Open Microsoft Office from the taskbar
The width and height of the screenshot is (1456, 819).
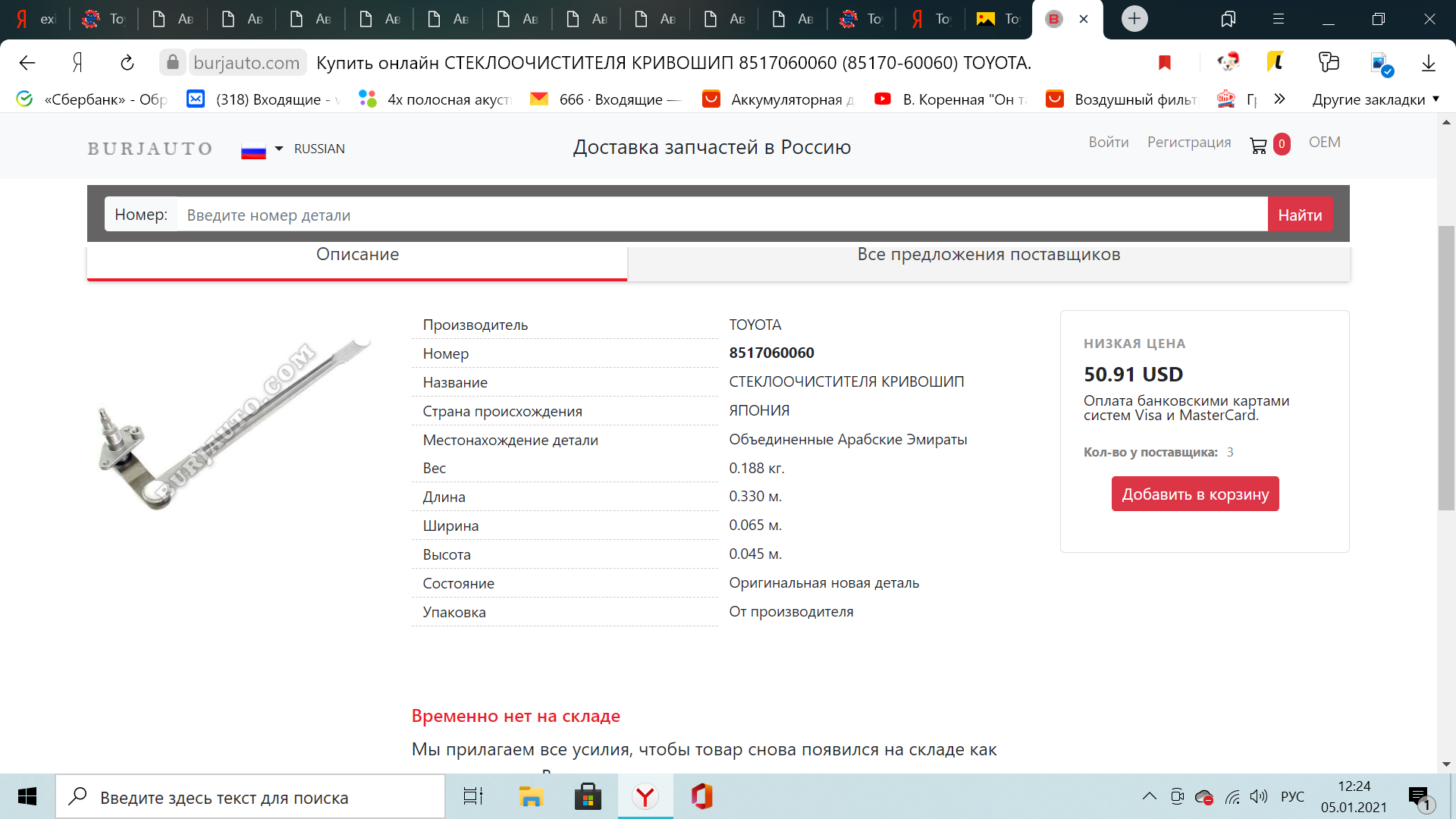[x=702, y=796]
